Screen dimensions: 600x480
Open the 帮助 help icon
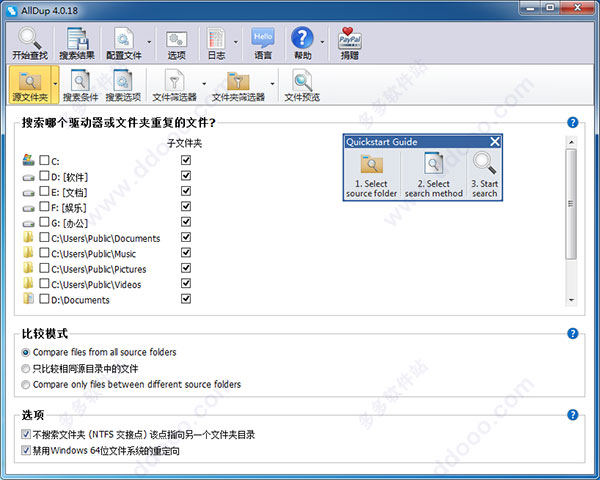point(302,44)
